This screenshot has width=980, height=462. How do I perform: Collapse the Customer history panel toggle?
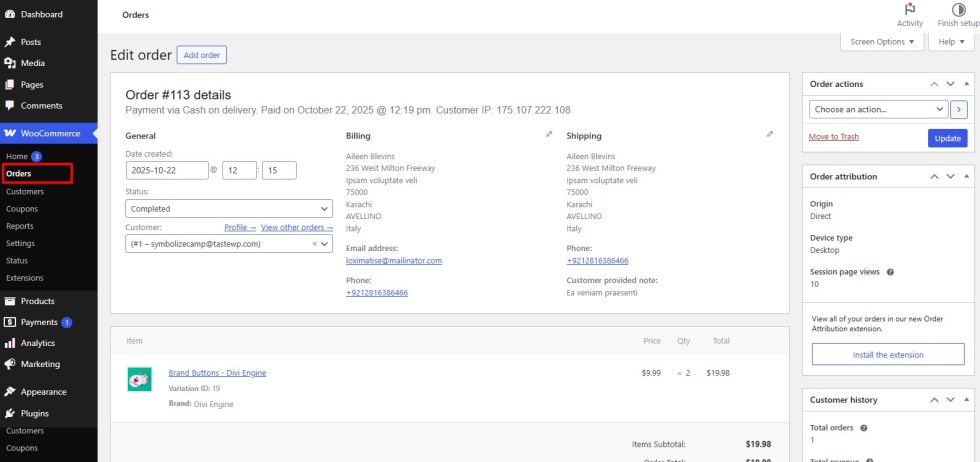(963, 399)
